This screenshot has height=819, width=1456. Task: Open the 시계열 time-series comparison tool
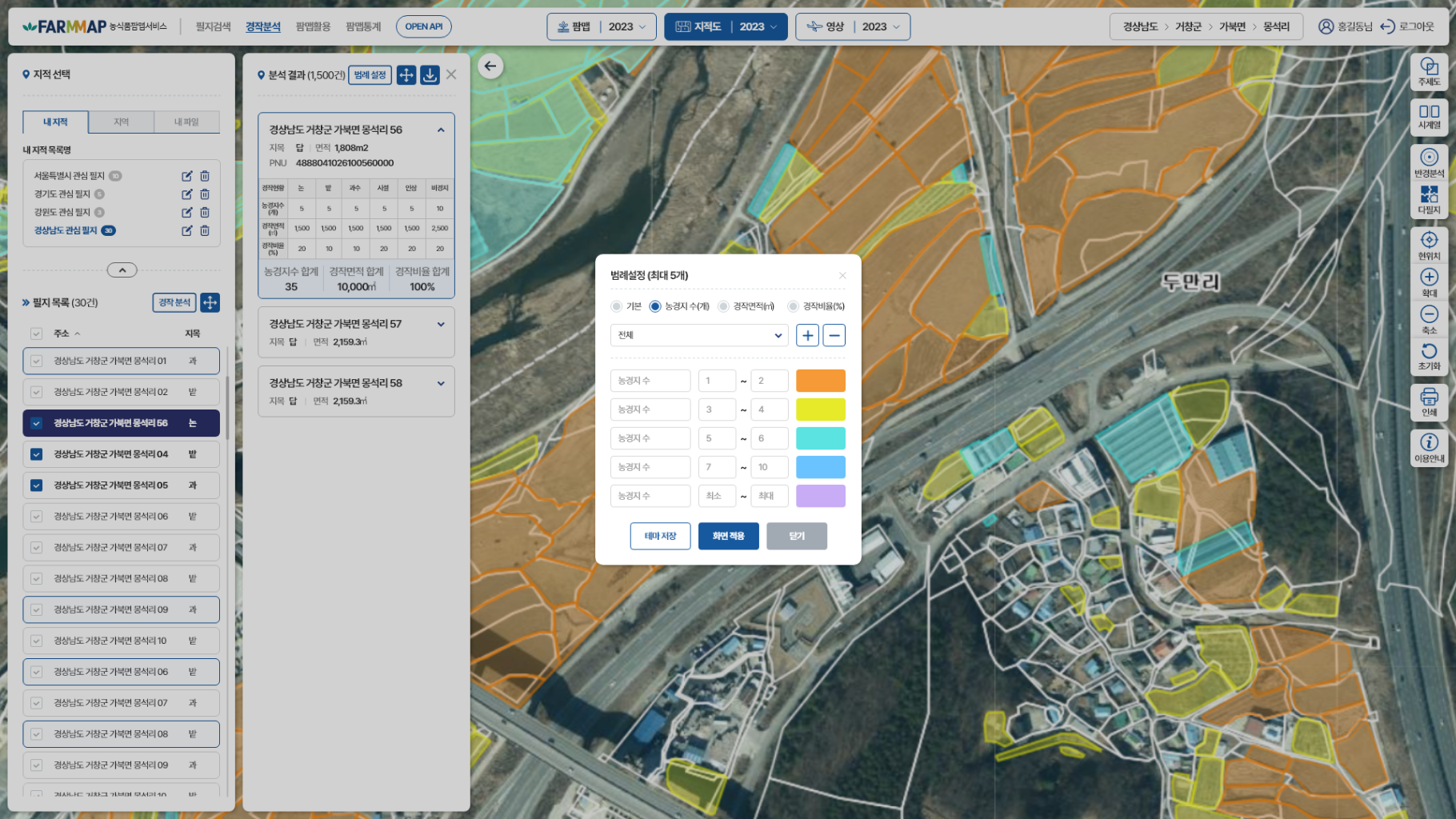[1429, 117]
